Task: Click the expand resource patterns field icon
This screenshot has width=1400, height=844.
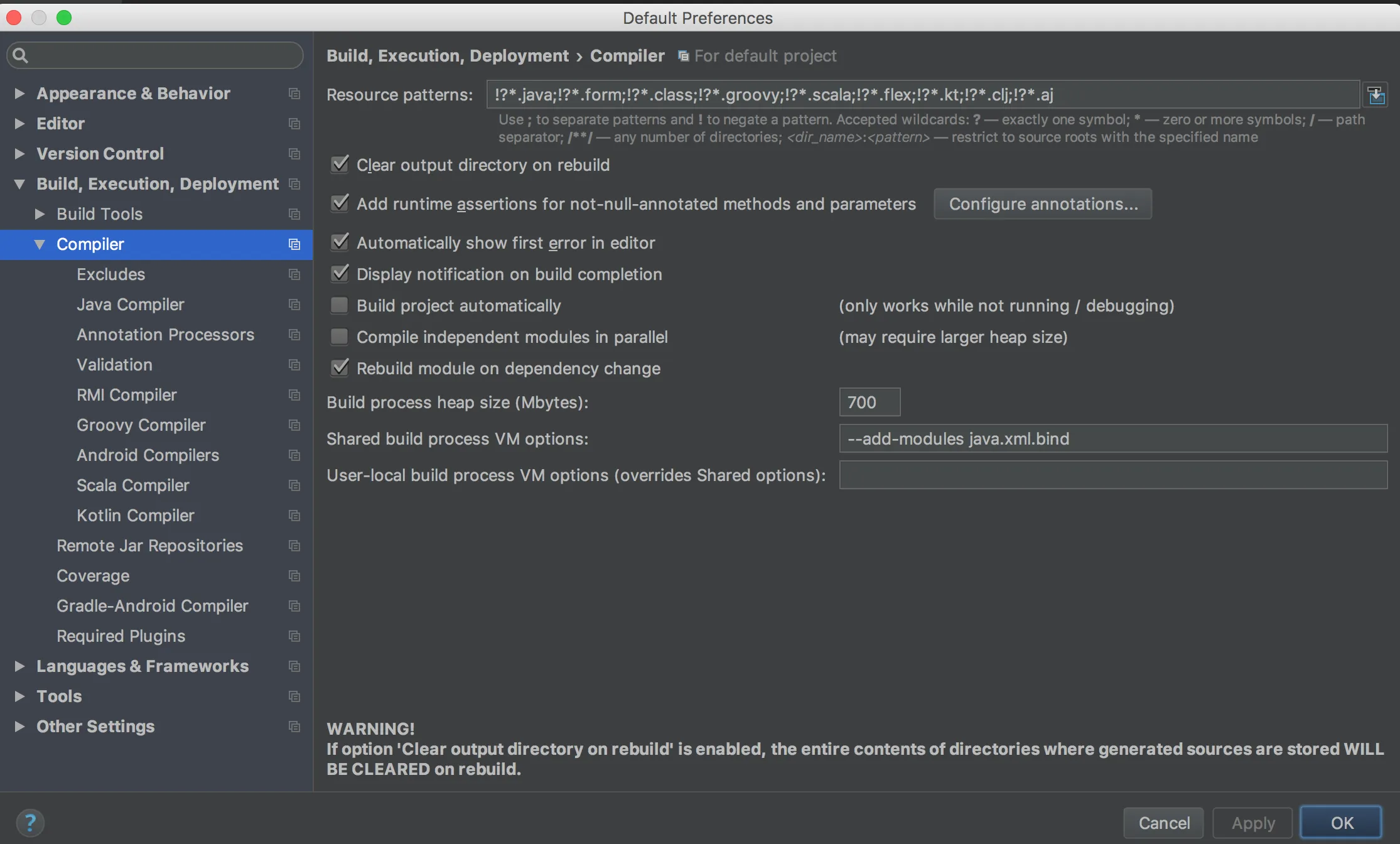Action: pos(1376,95)
